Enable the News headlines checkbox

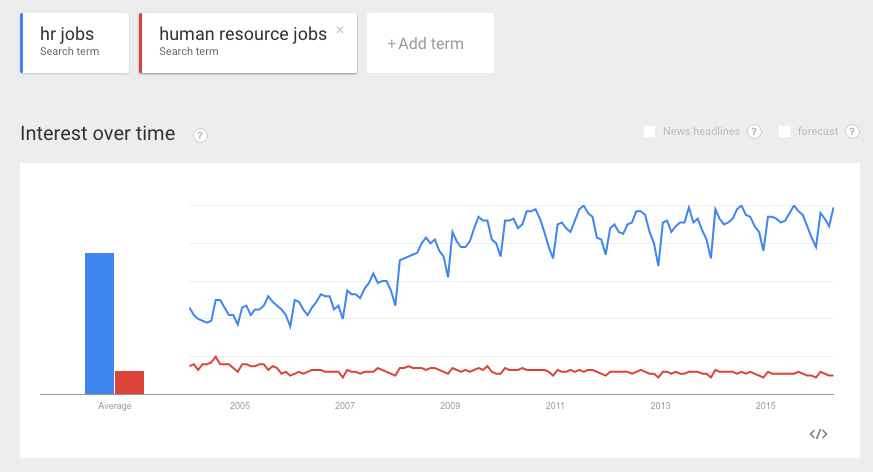649,131
